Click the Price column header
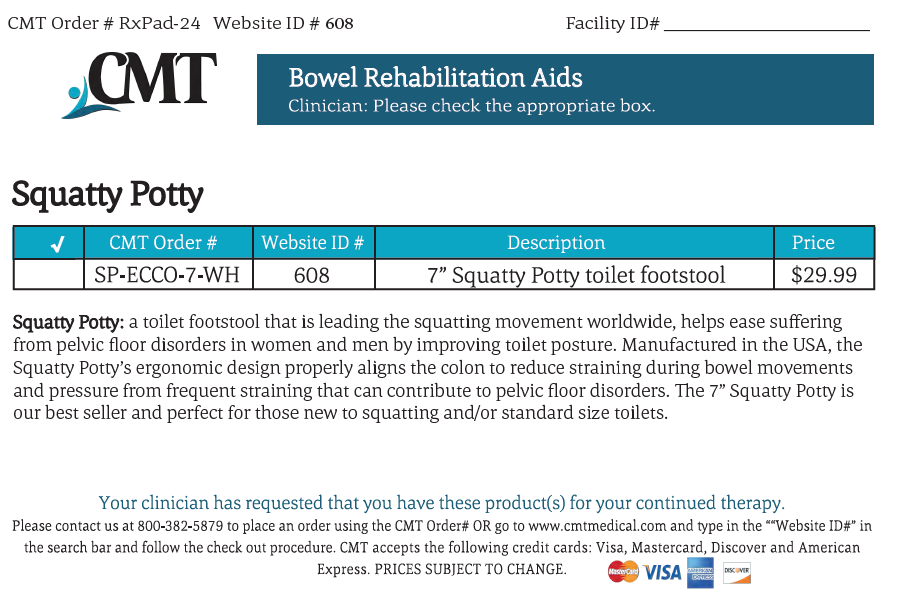 (813, 243)
